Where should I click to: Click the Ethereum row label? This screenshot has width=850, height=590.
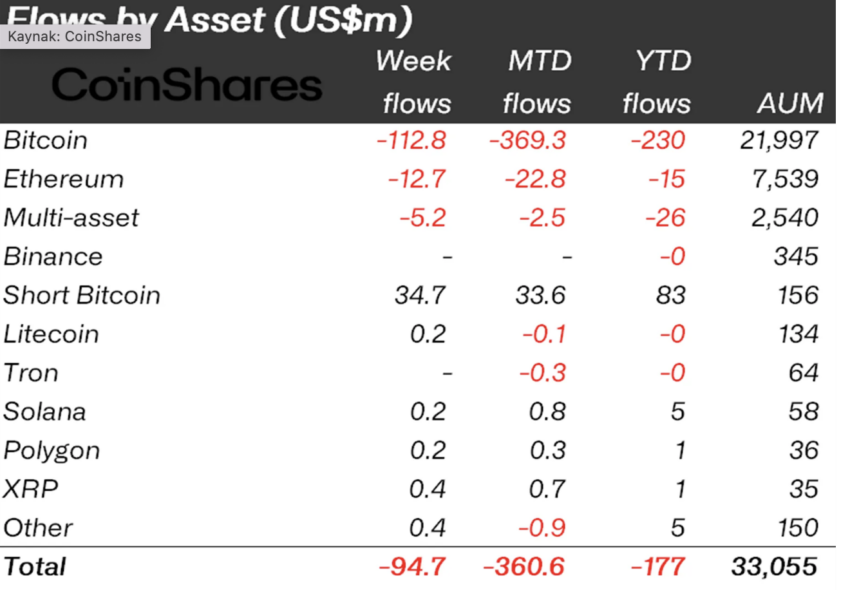point(63,179)
